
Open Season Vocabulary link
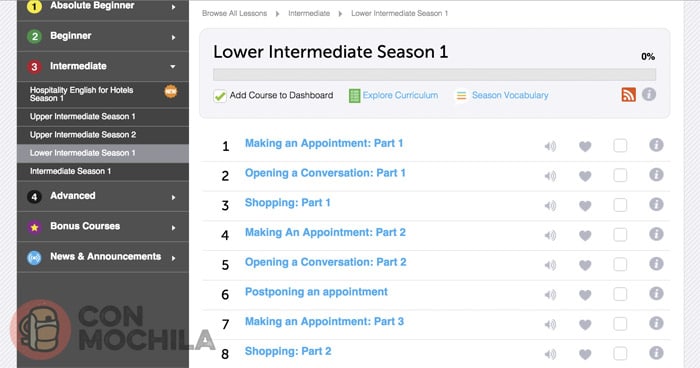coord(510,95)
